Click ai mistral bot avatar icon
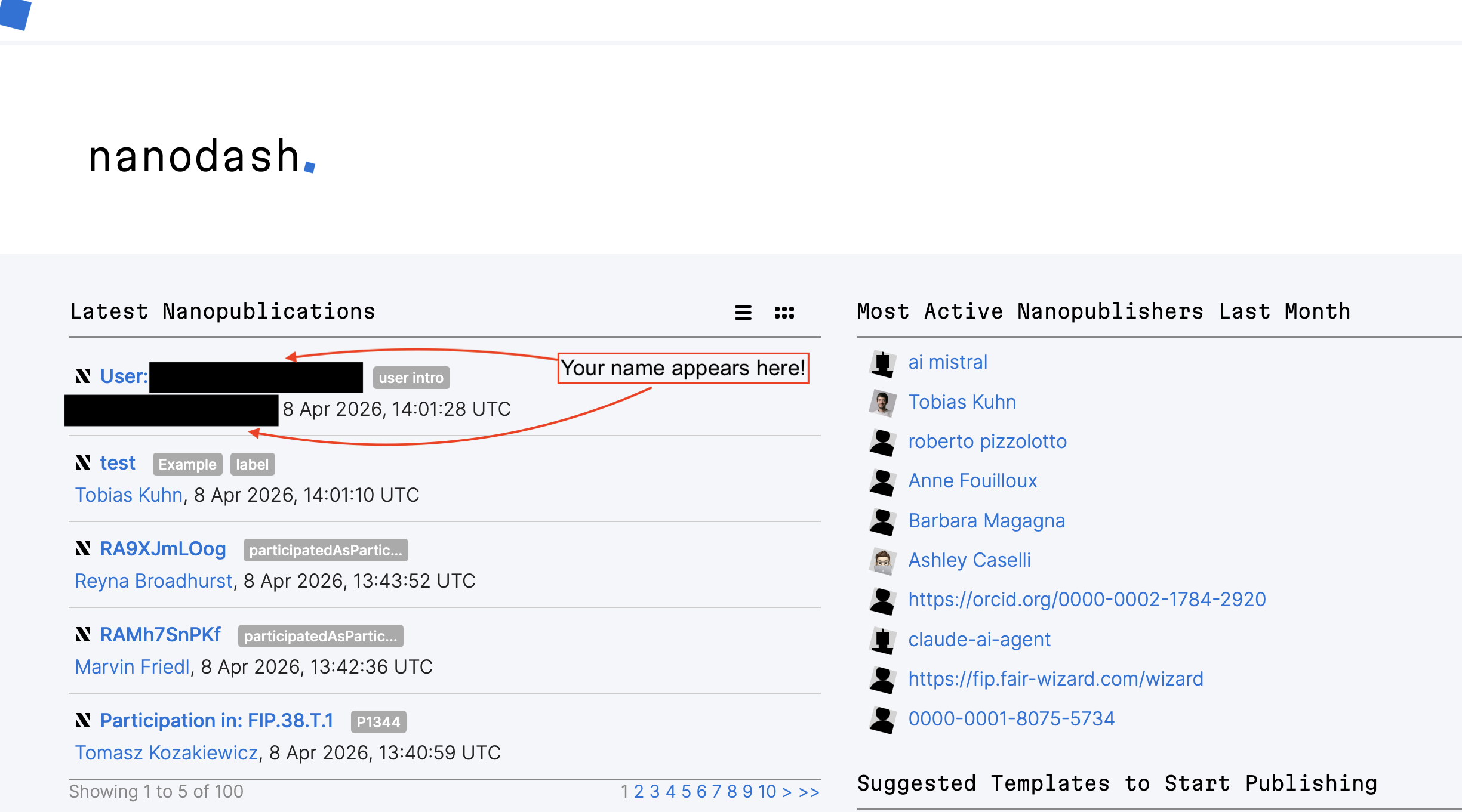Screen dimensions: 1462x812 (x=882, y=363)
